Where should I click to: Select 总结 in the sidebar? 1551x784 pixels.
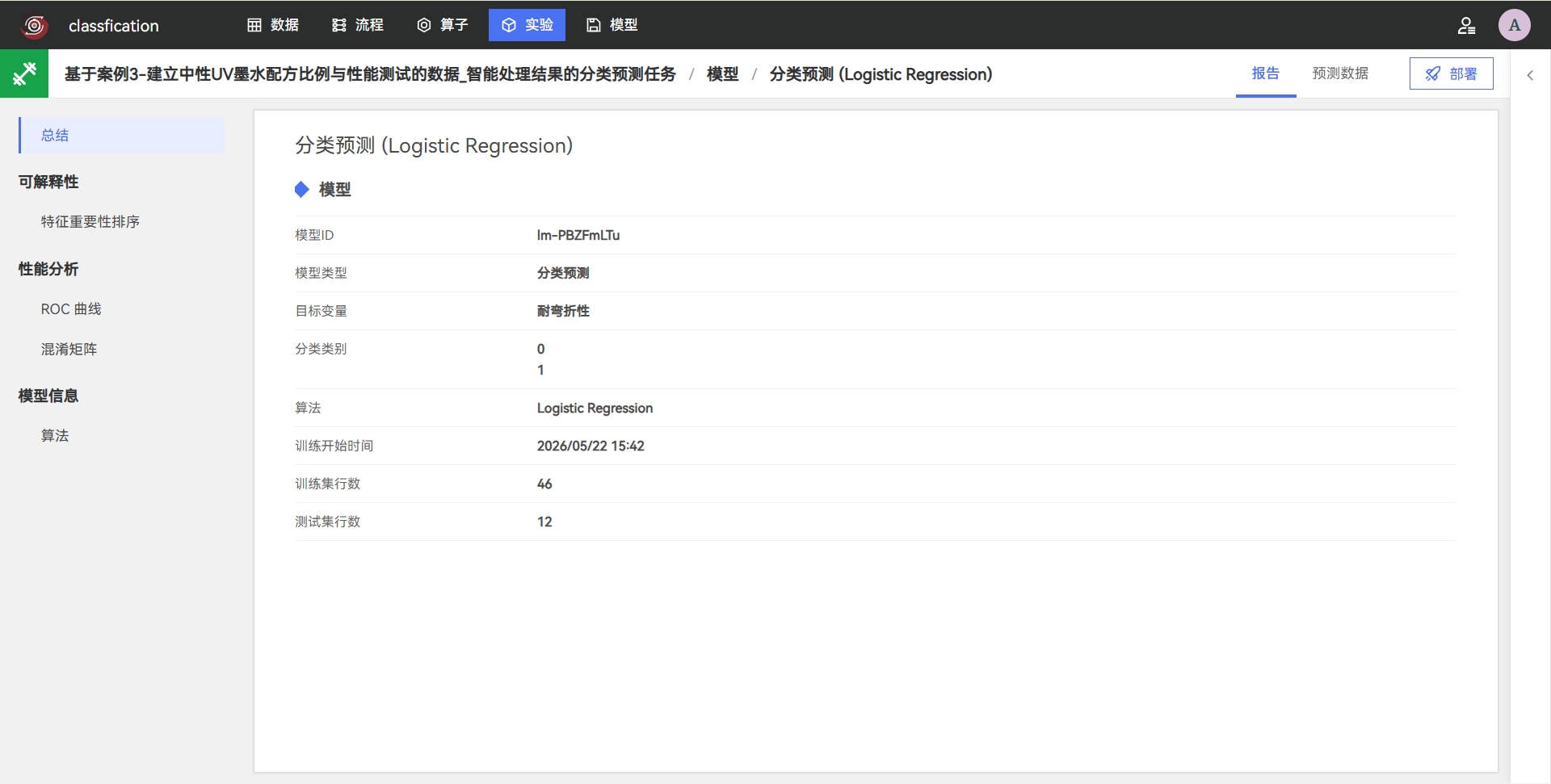tap(121, 136)
